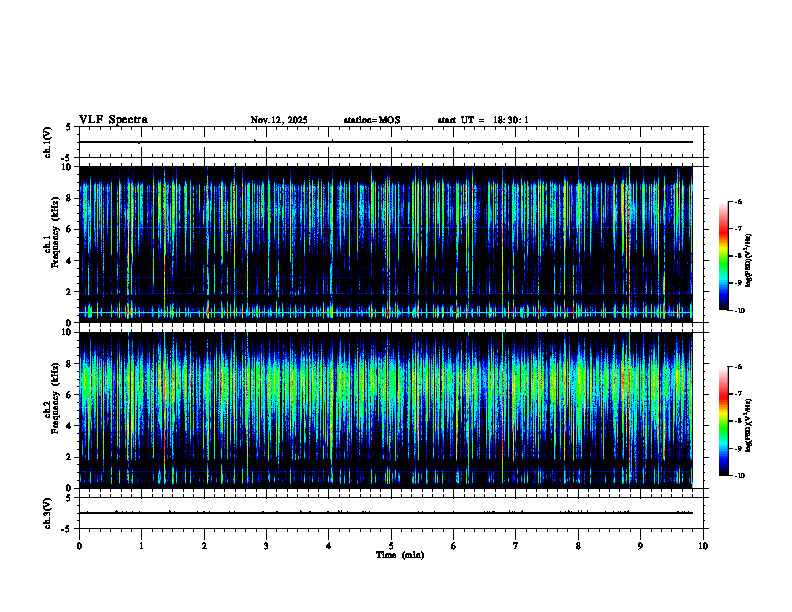Click the "Time (min)" x-axis title
This screenshot has width=792, height=612.
400,555
